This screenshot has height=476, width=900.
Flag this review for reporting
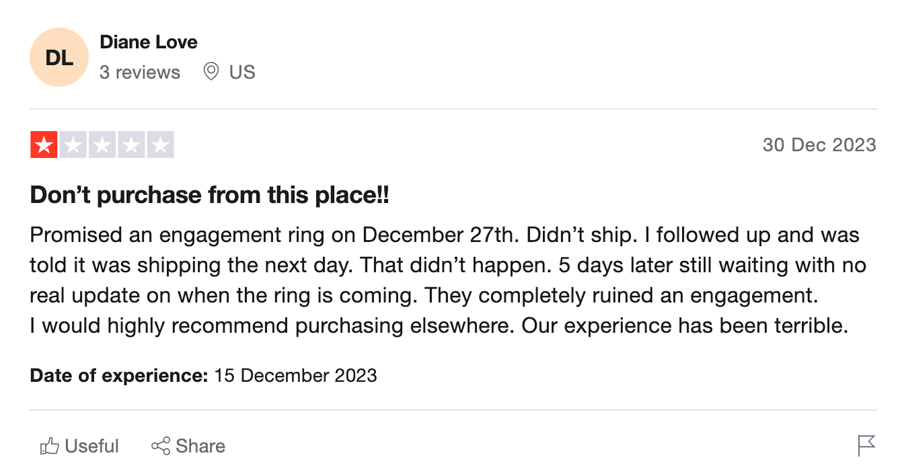click(866, 446)
